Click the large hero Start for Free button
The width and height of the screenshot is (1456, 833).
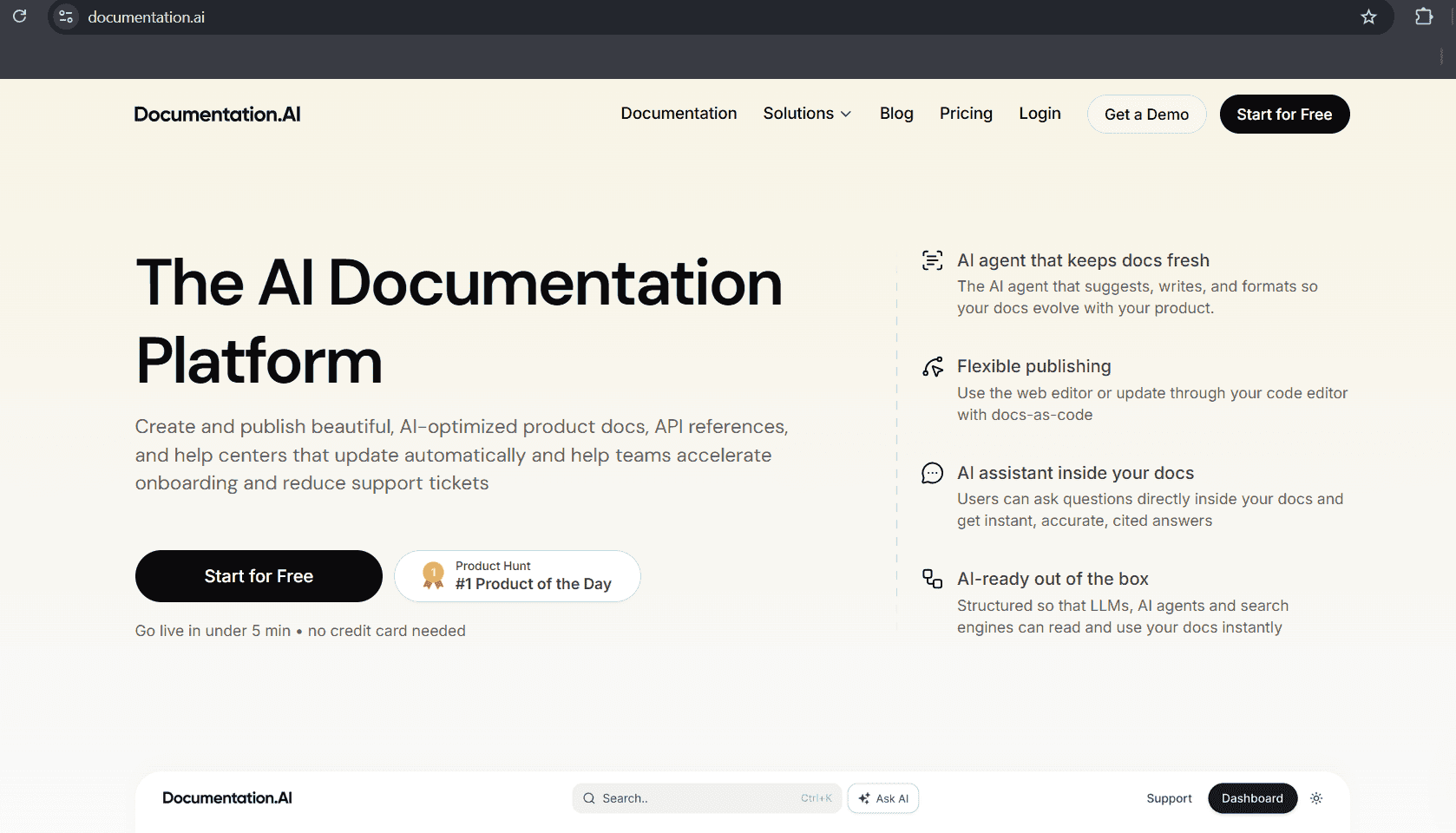pyautogui.click(x=259, y=576)
